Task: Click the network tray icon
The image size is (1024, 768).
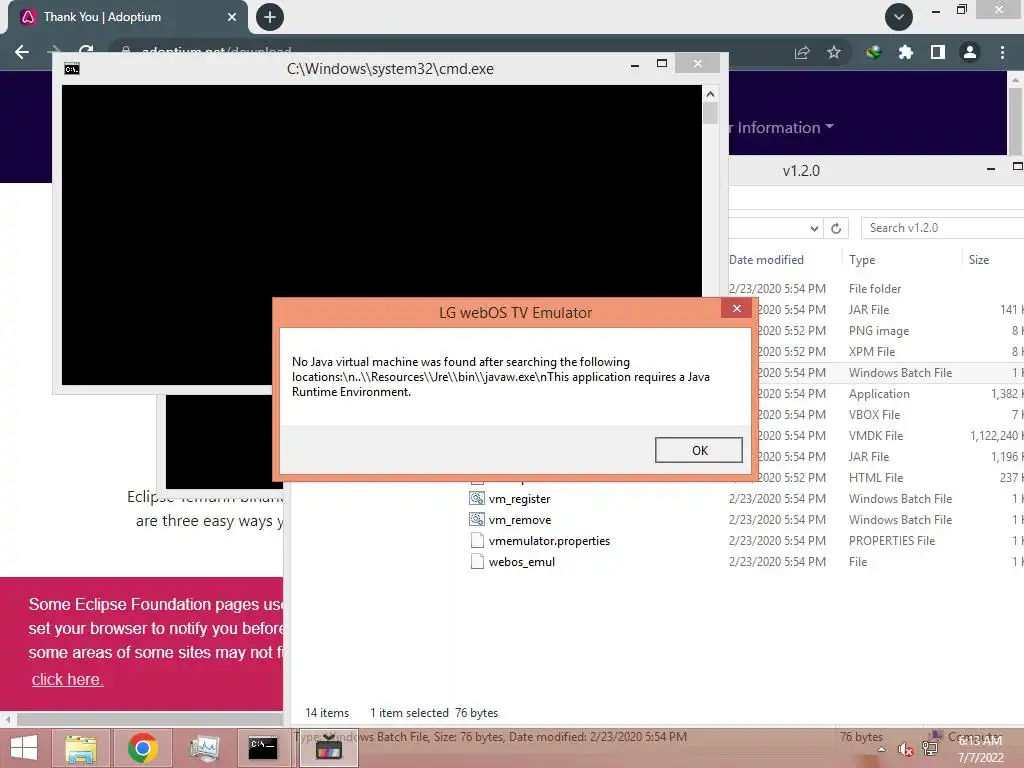Action: (x=930, y=749)
